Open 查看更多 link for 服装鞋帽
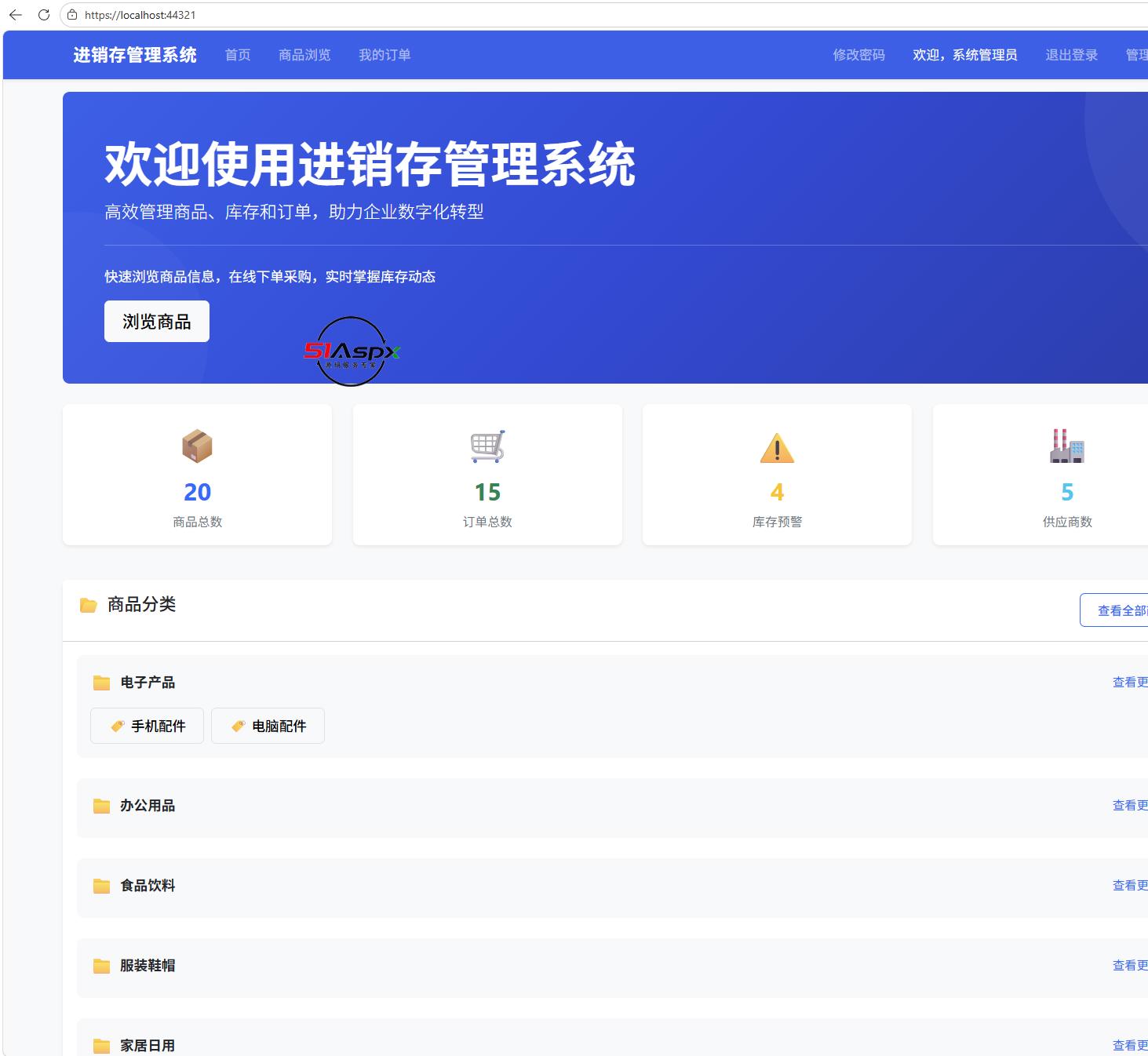 pos(1130,966)
